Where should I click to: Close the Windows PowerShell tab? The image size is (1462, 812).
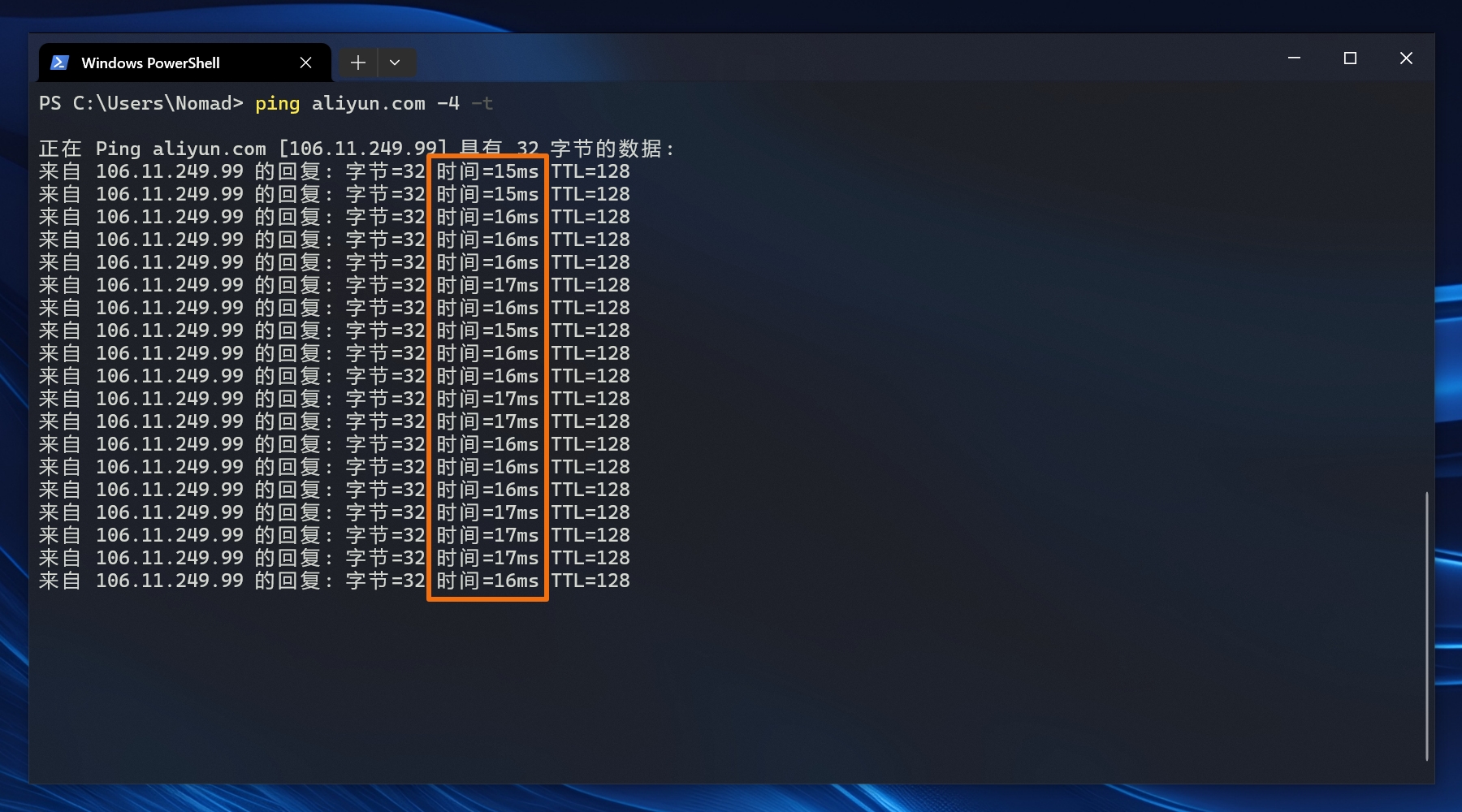click(305, 63)
